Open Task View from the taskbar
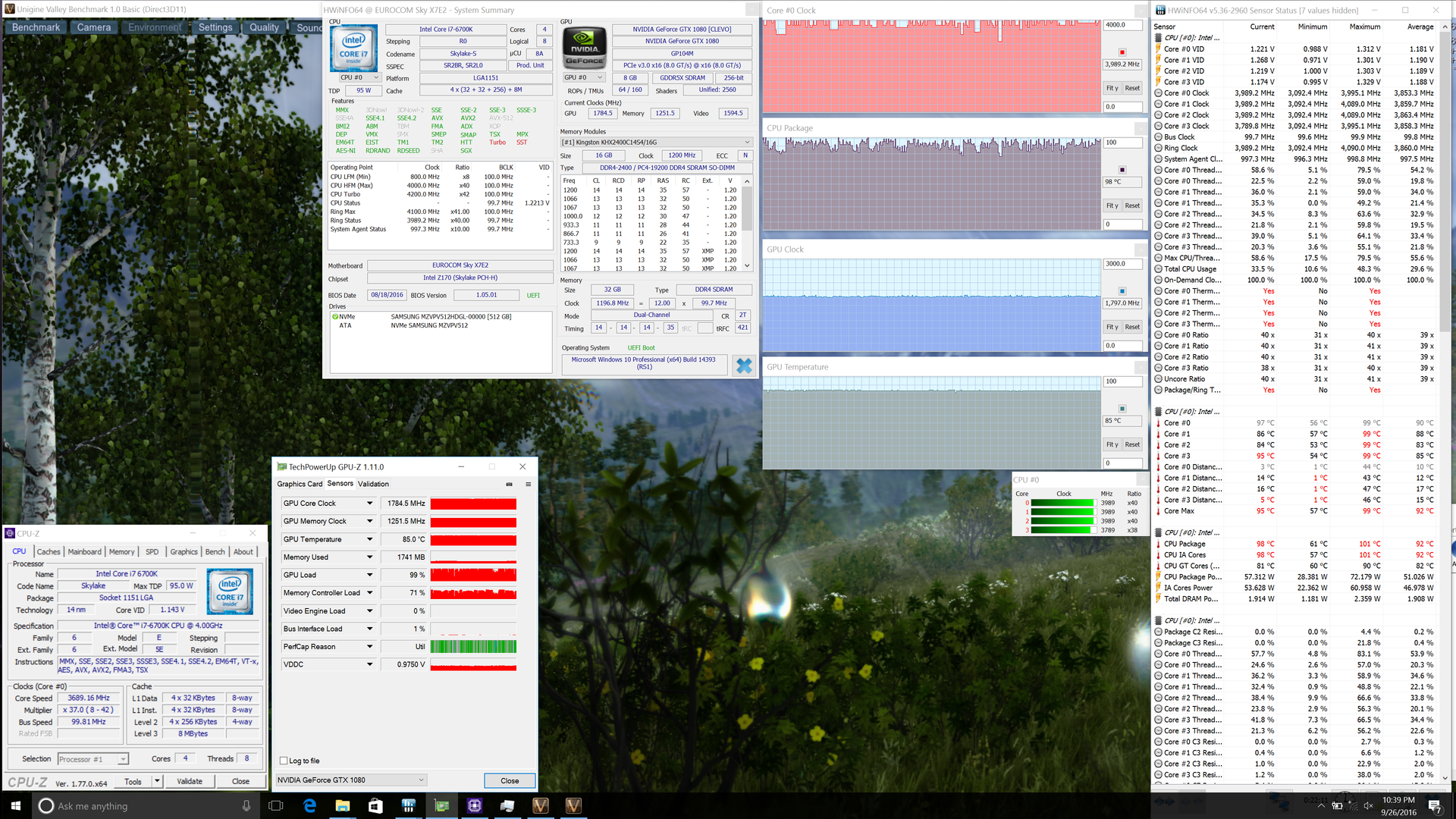 click(x=276, y=805)
